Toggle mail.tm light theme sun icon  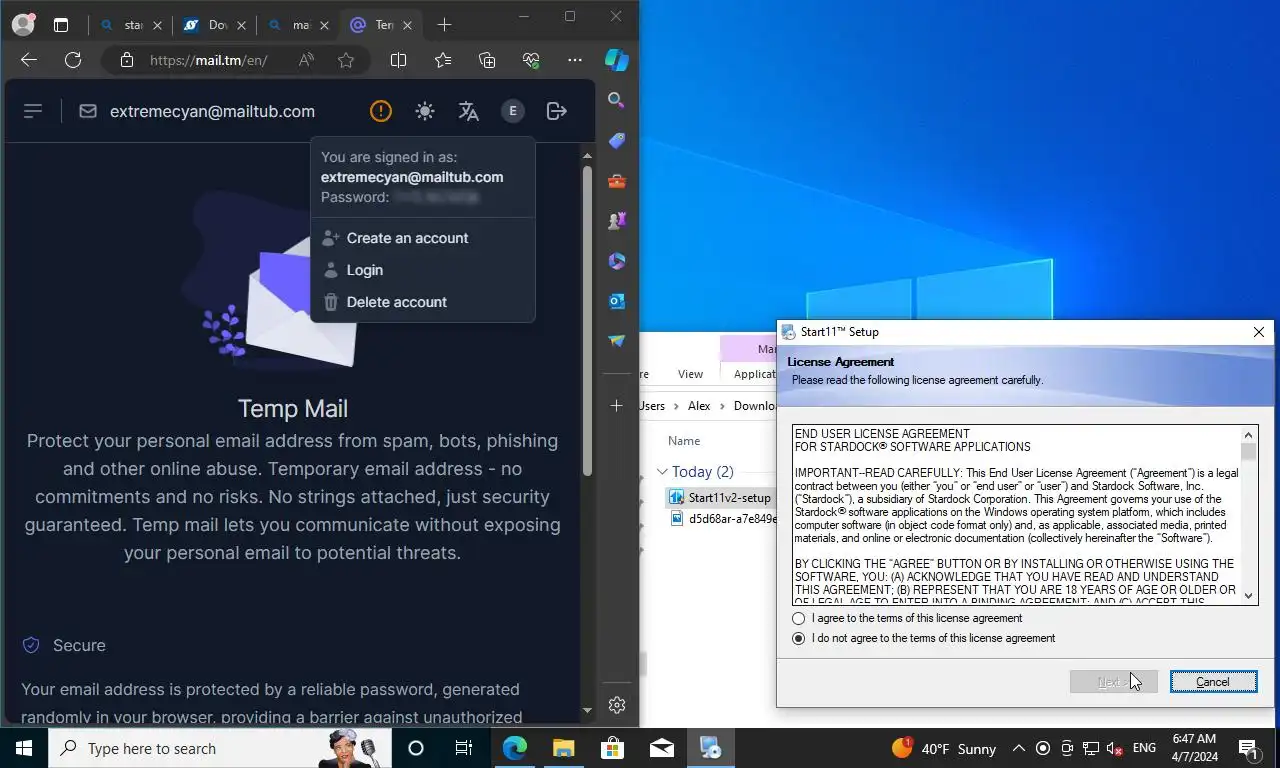[425, 111]
